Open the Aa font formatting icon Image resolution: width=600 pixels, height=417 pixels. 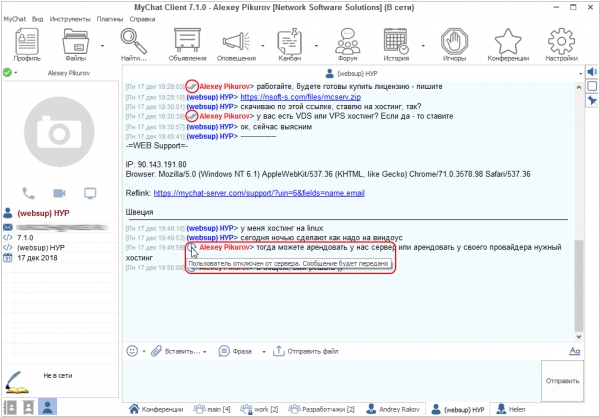575,351
